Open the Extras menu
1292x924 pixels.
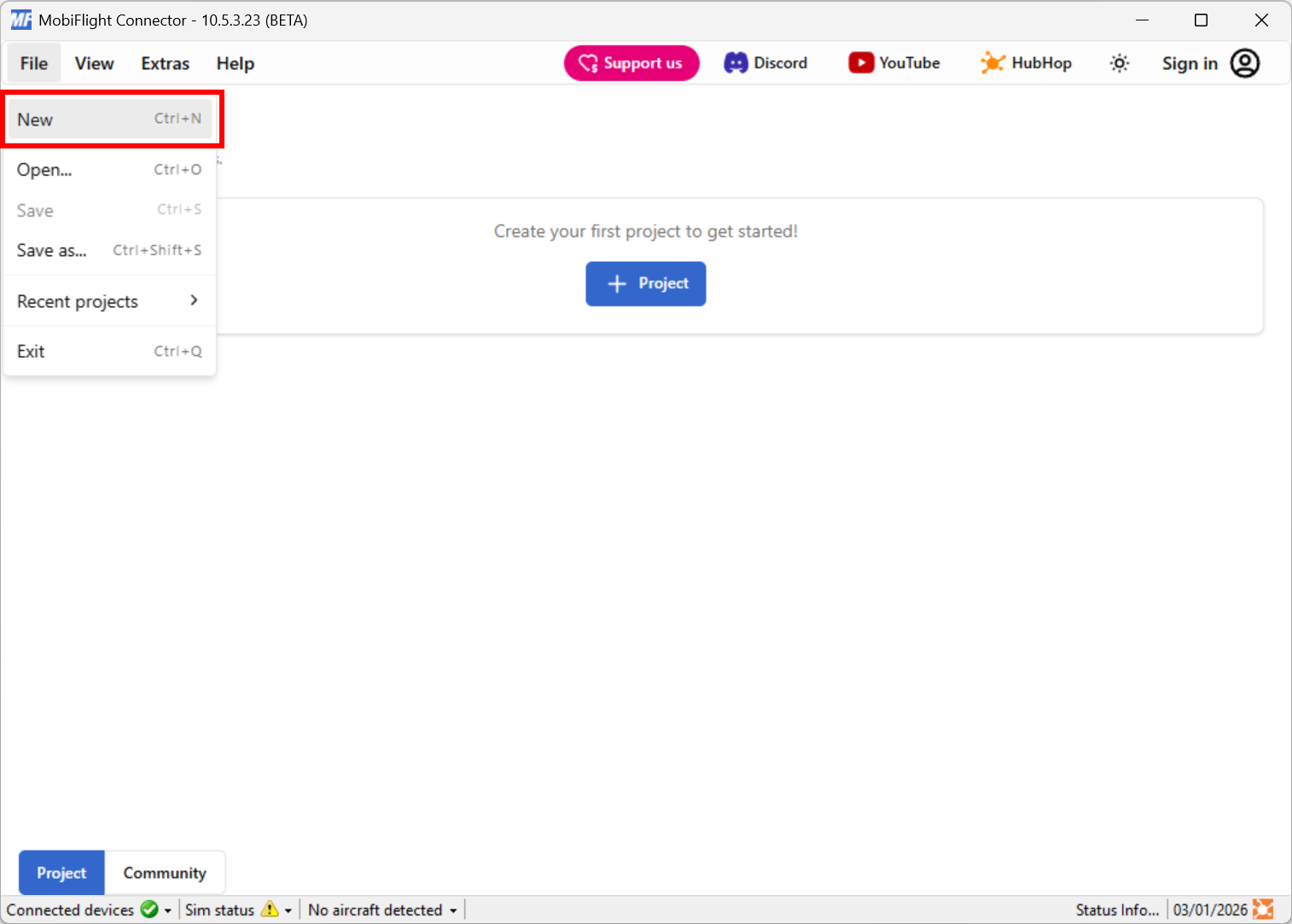pos(164,62)
